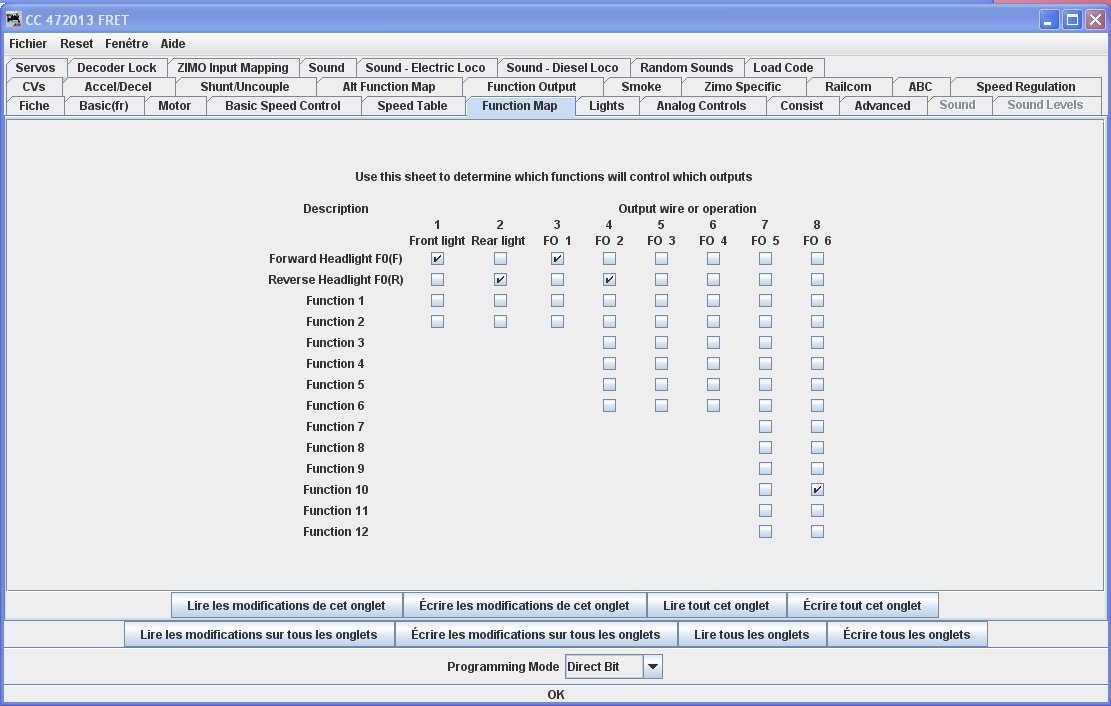Check Function 9 FO 5 checkbox
This screenshot has width=1111, height=706.
[765, 469]
